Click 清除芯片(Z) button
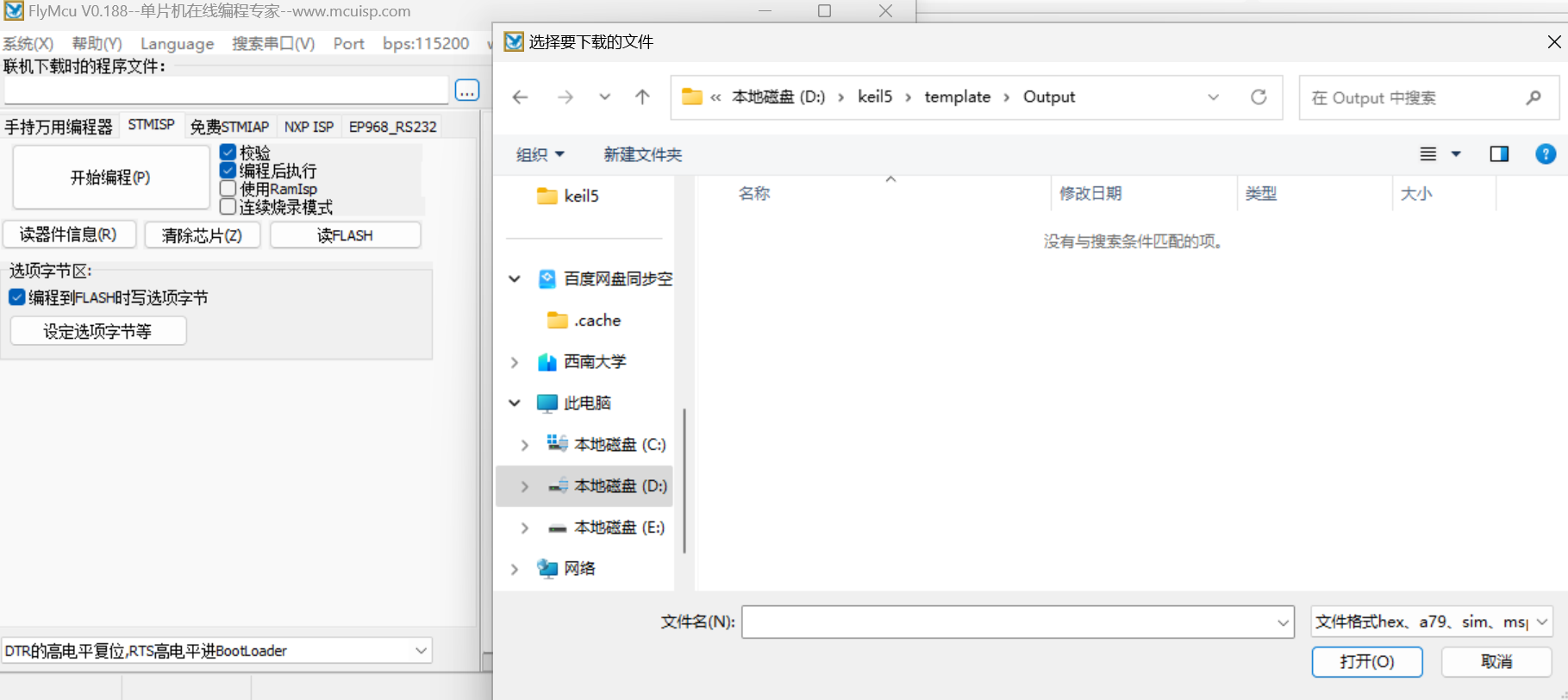This screenshot has height=700, width=1568. pos(202,234)
